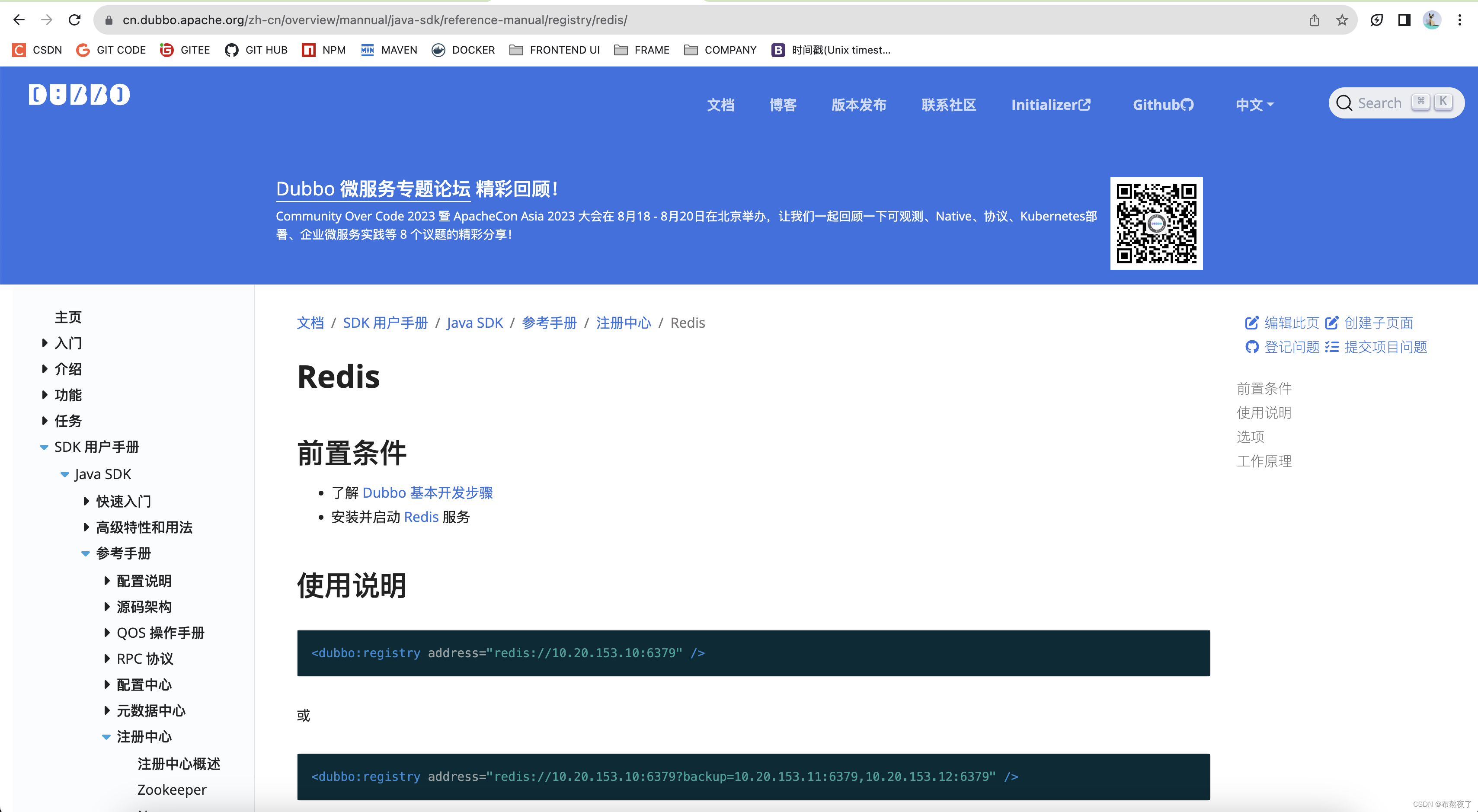Click the QR code image in banner
Image resolution: width=1478 pixels, height=812 pixels.
click(1156, 223)
